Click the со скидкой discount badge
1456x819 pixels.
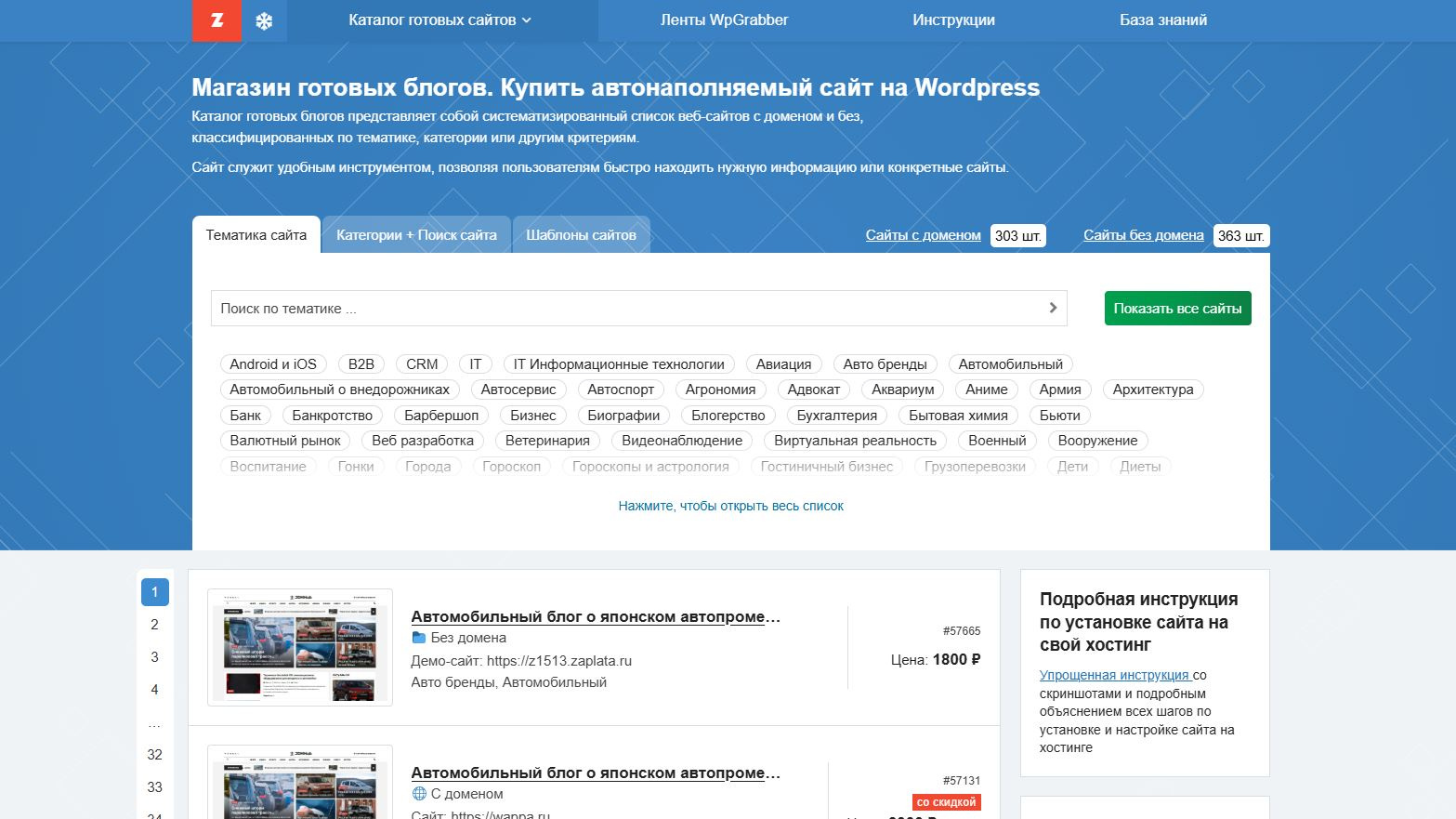point(947,802)
